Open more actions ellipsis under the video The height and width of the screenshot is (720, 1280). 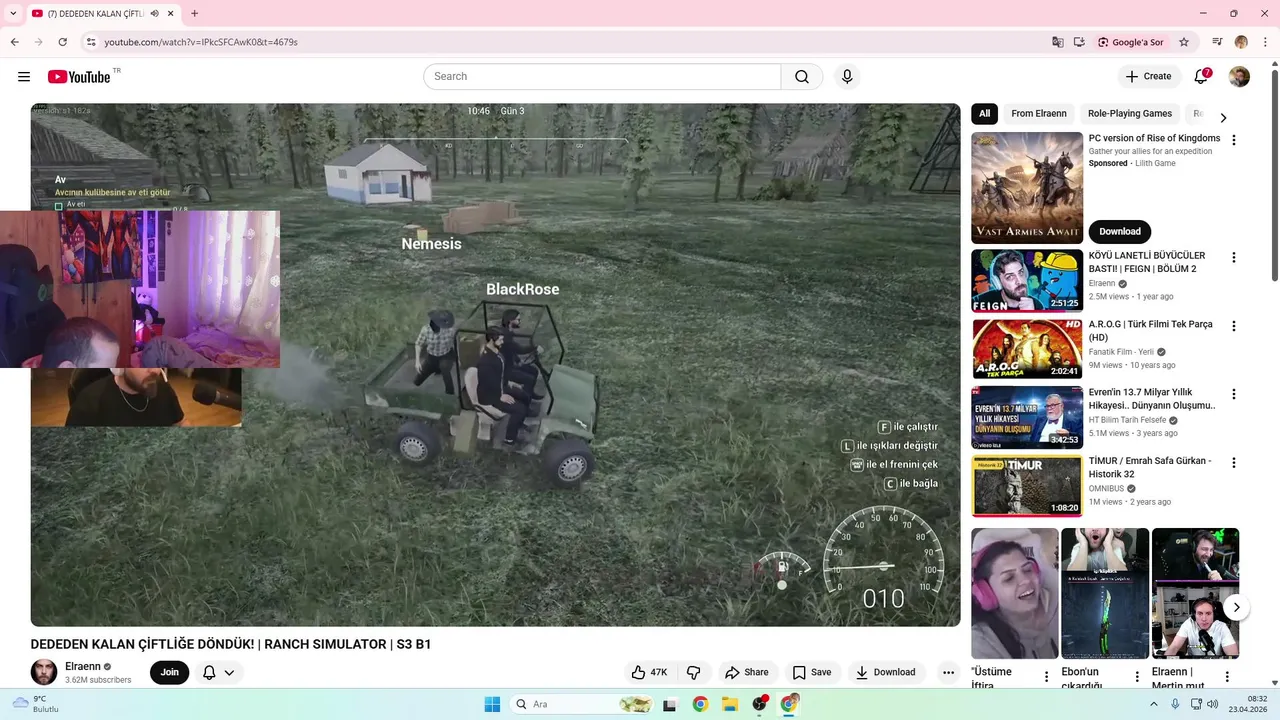pyautogui.click(x=948, y=672)
